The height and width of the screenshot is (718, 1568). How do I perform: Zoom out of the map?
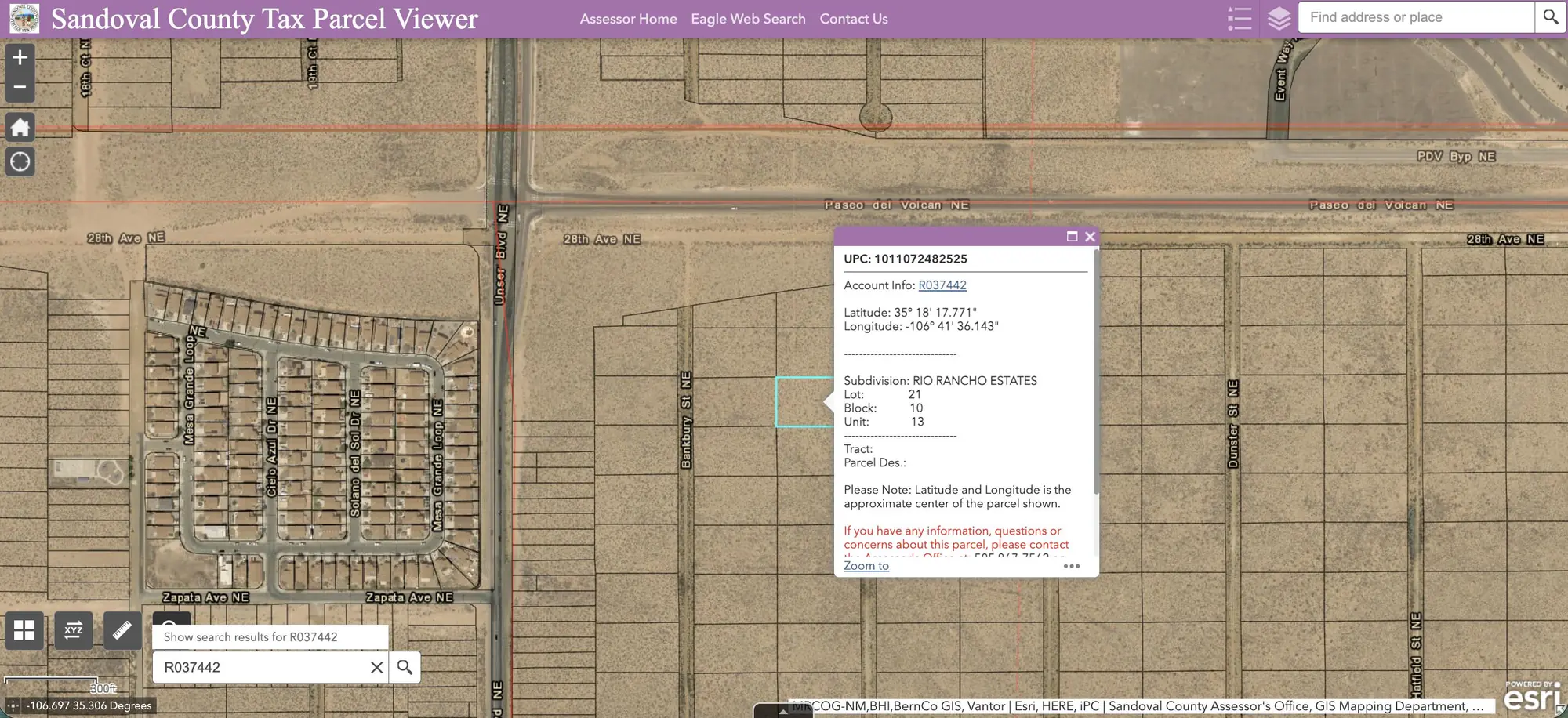pos(20,87)
